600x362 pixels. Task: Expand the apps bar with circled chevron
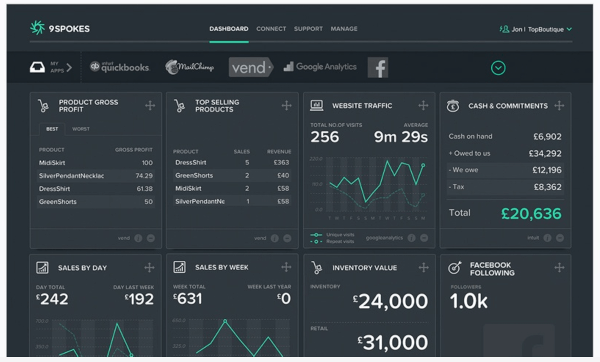pos(498,68)
